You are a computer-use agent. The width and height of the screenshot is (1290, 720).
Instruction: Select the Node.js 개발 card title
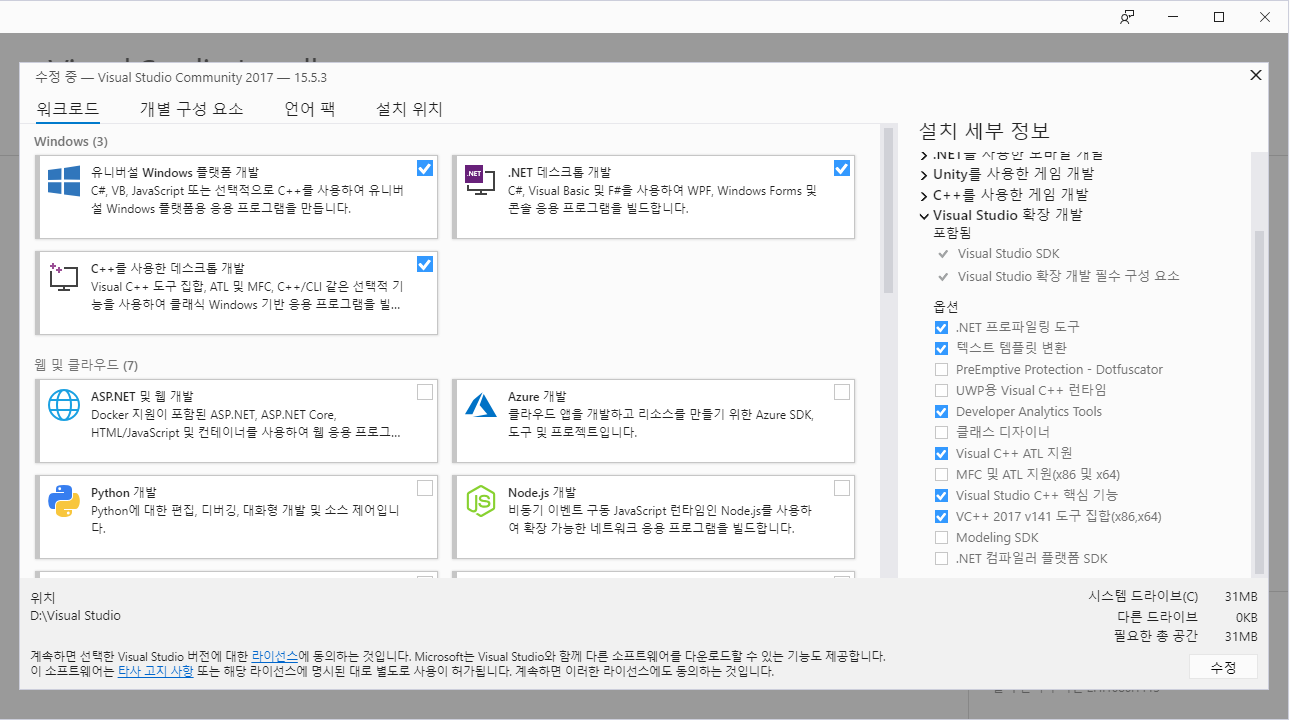pos(542,492)
